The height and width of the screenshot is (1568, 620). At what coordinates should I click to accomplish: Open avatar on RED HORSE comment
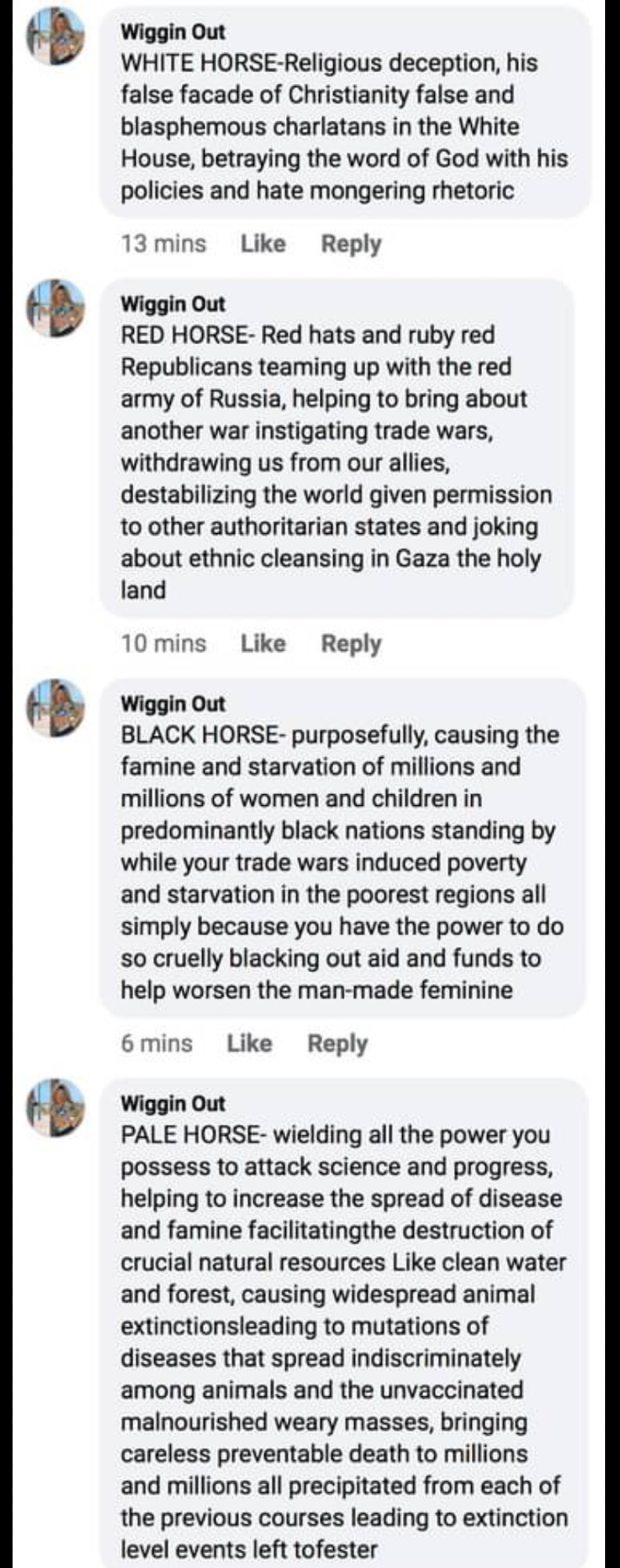click(55, 308)
